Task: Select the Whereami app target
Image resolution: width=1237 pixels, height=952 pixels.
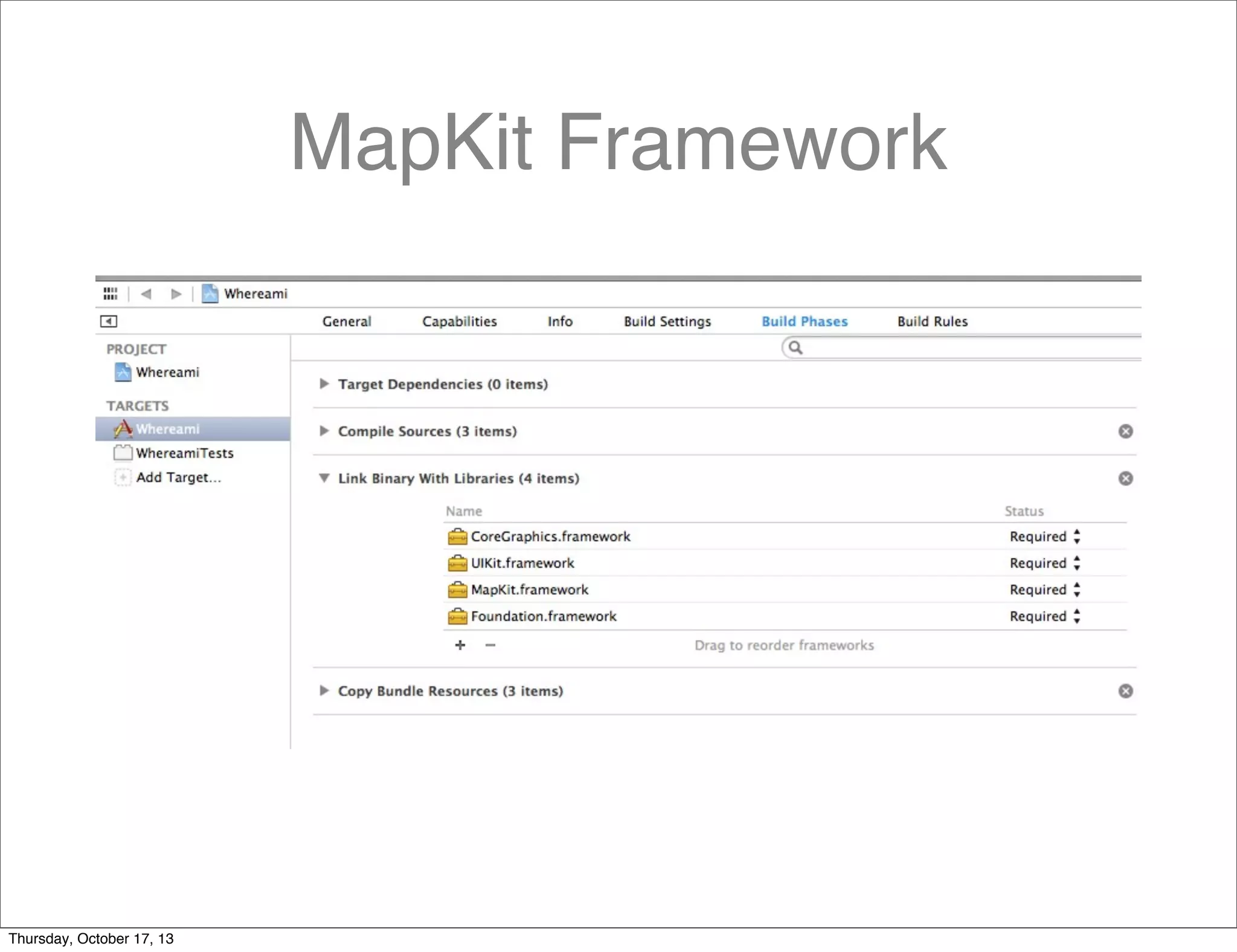Action: click(193, 429)
